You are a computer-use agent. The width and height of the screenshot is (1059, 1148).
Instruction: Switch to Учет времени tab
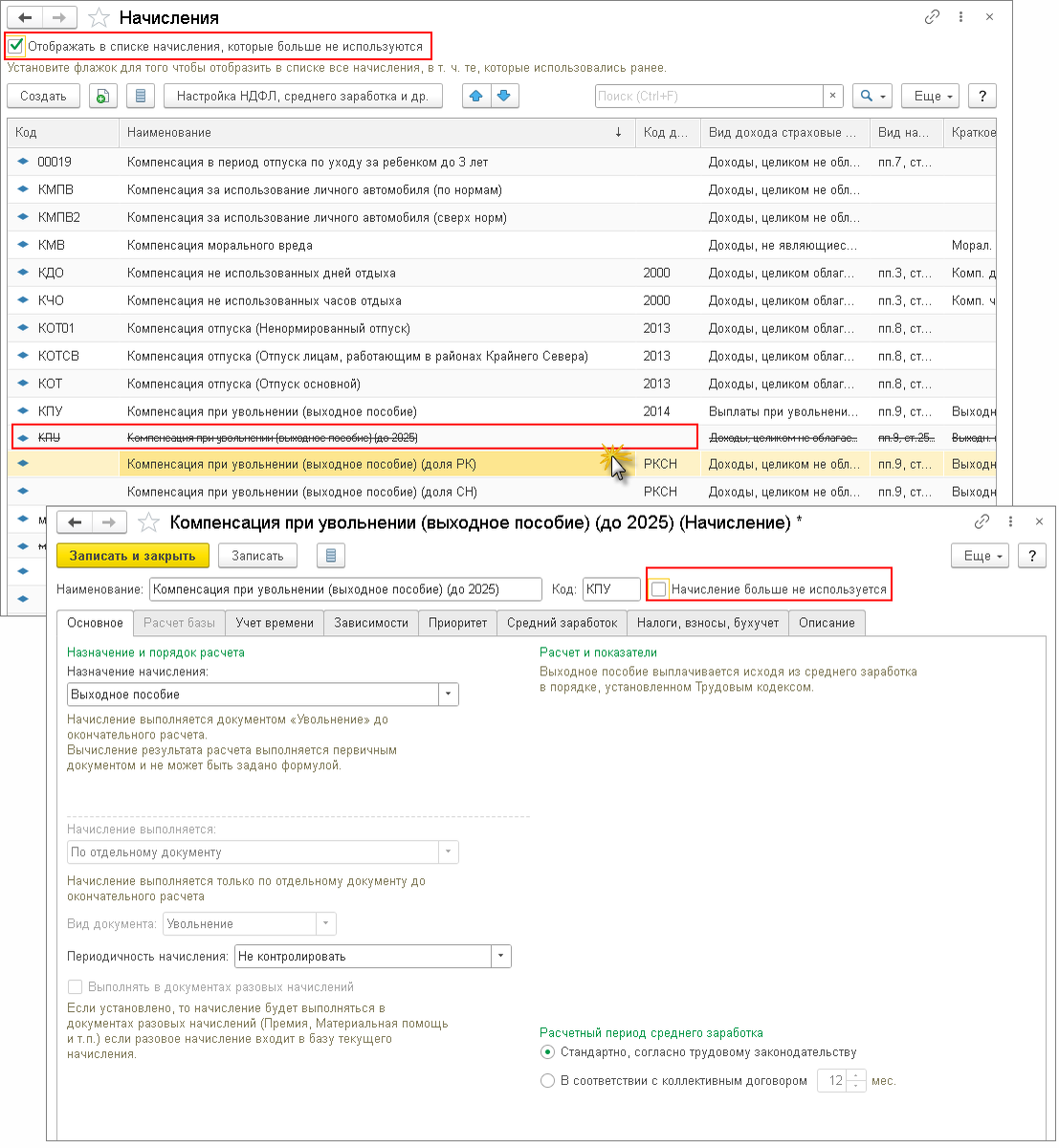tap(275, 623)
